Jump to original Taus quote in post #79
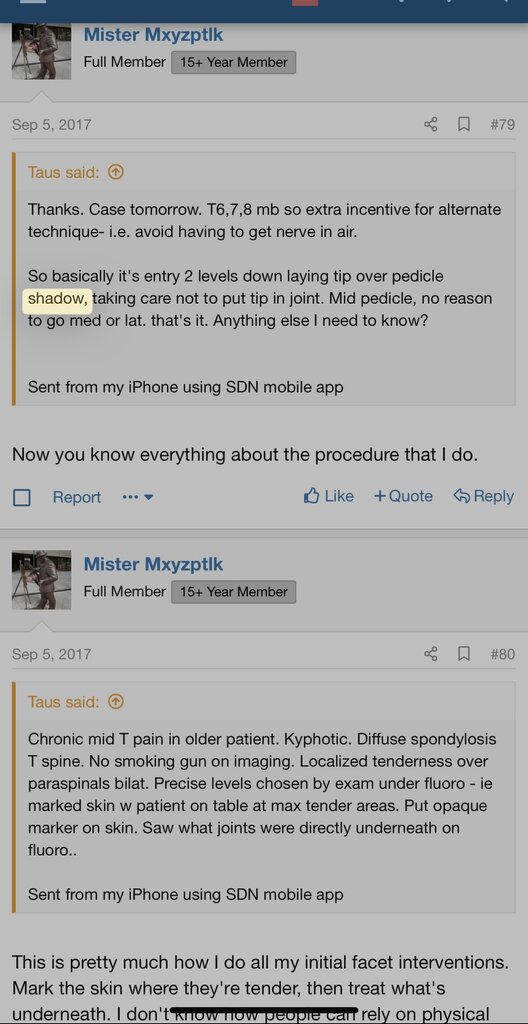Image resolution: width=528 pixels, height=1024 pixels. pyautogui.click(x=115, y=172)
